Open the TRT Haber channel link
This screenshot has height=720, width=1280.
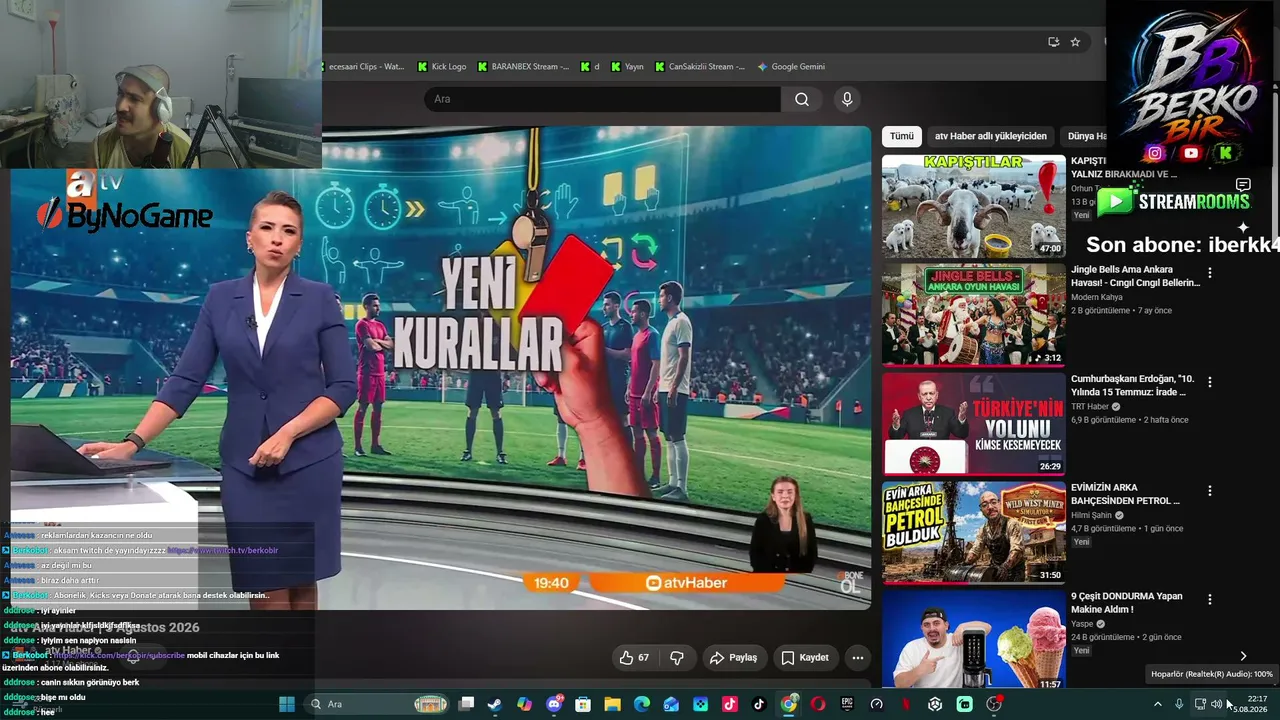tap(1090, 407)
